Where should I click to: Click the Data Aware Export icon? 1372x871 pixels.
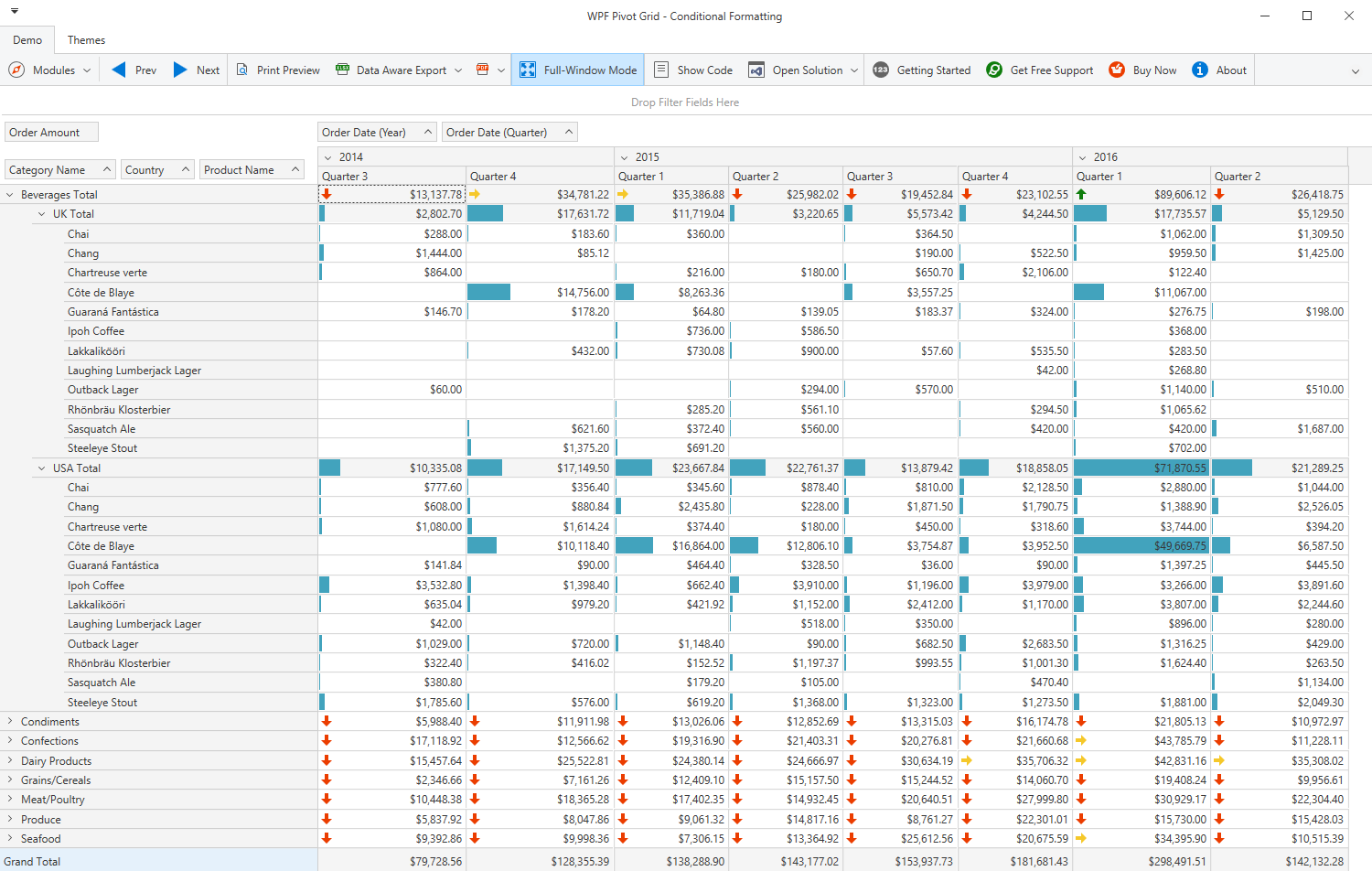[x=343, y=70]
